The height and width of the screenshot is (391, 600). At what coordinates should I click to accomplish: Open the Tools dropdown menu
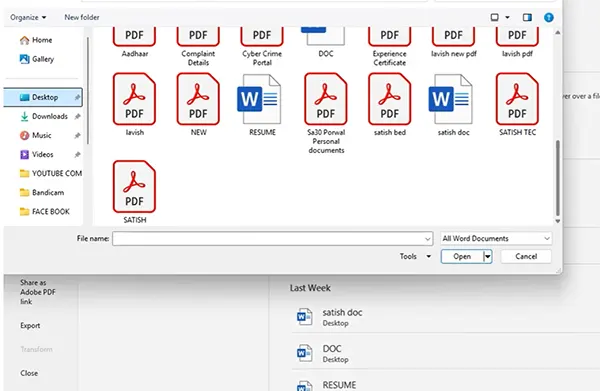[x=415, y=256]
